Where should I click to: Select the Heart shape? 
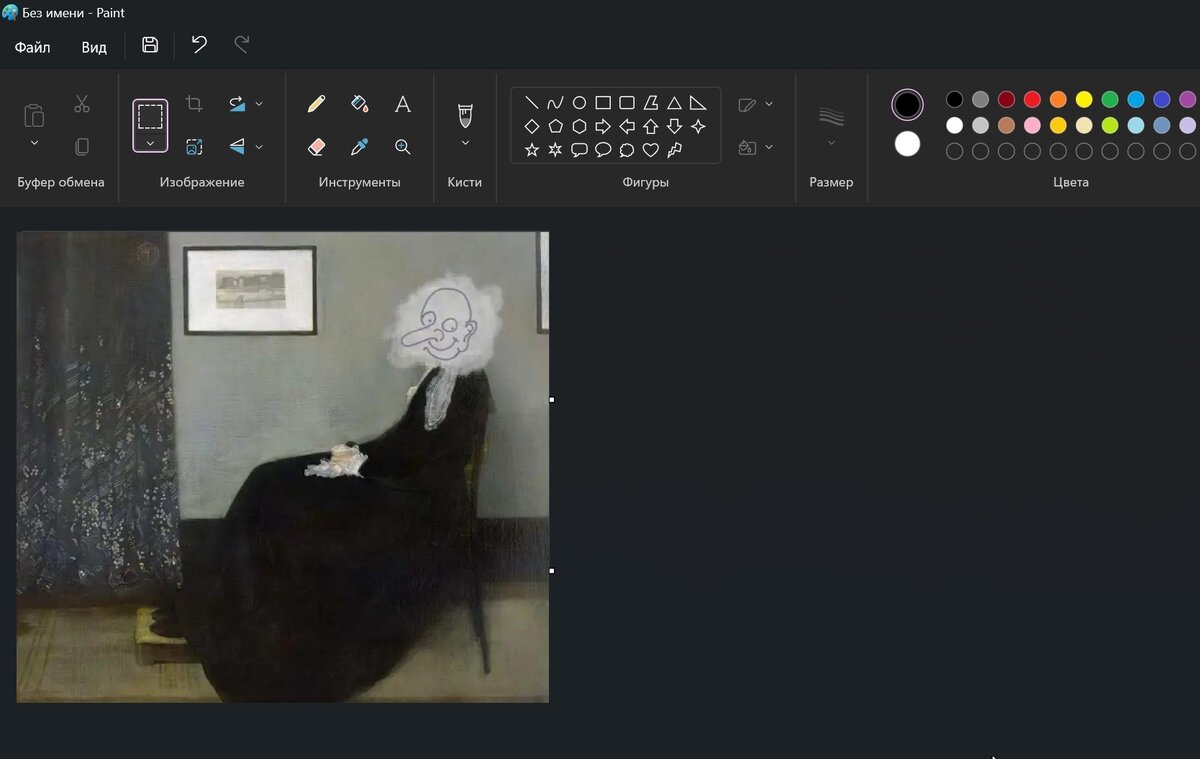pos(650,150)
